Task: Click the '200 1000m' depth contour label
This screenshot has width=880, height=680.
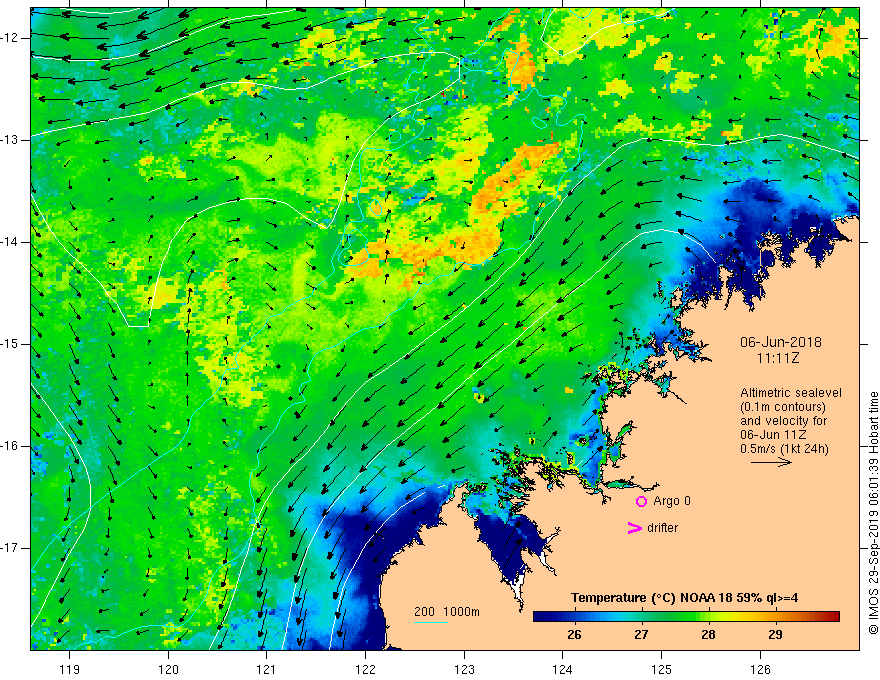Action: pos(447,612)
